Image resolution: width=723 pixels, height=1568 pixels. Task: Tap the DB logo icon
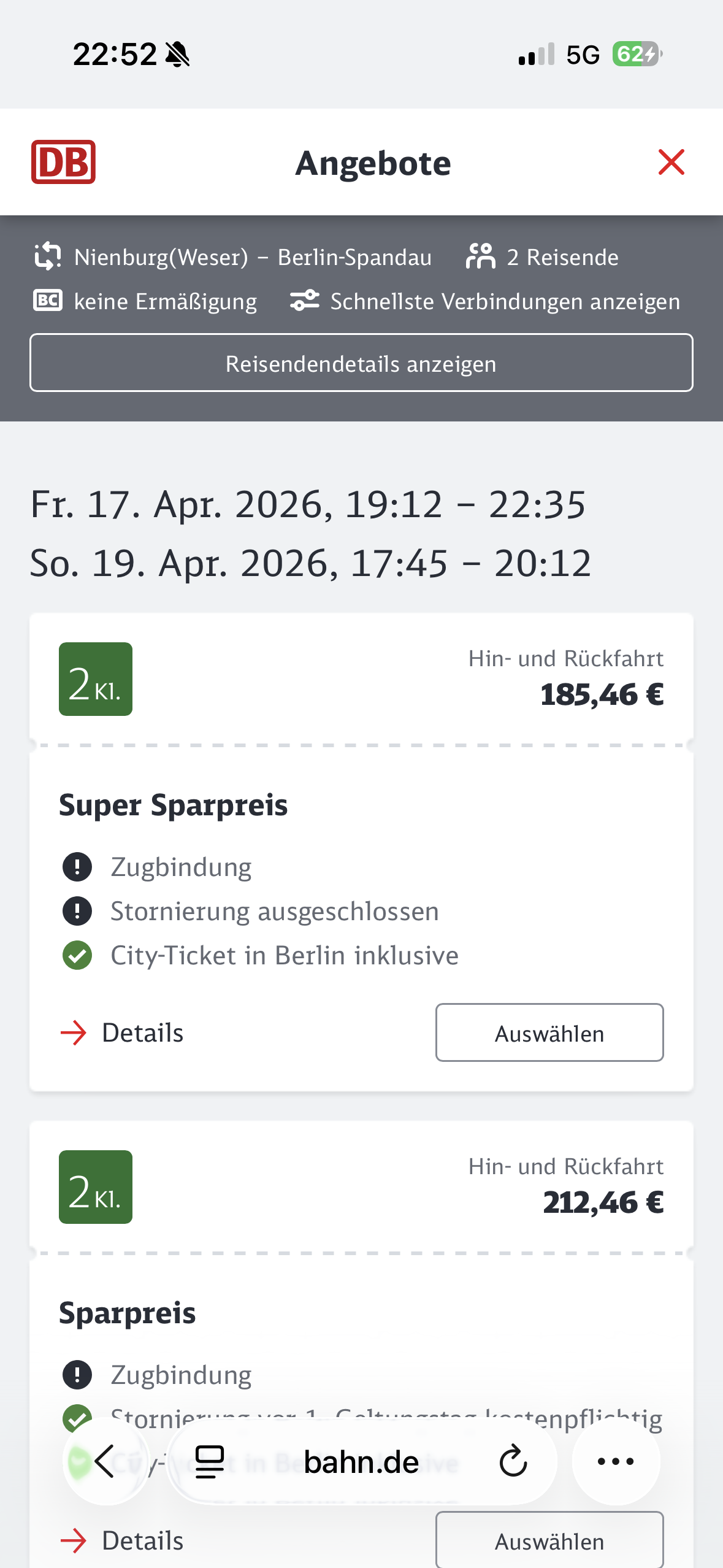point(63,162)
